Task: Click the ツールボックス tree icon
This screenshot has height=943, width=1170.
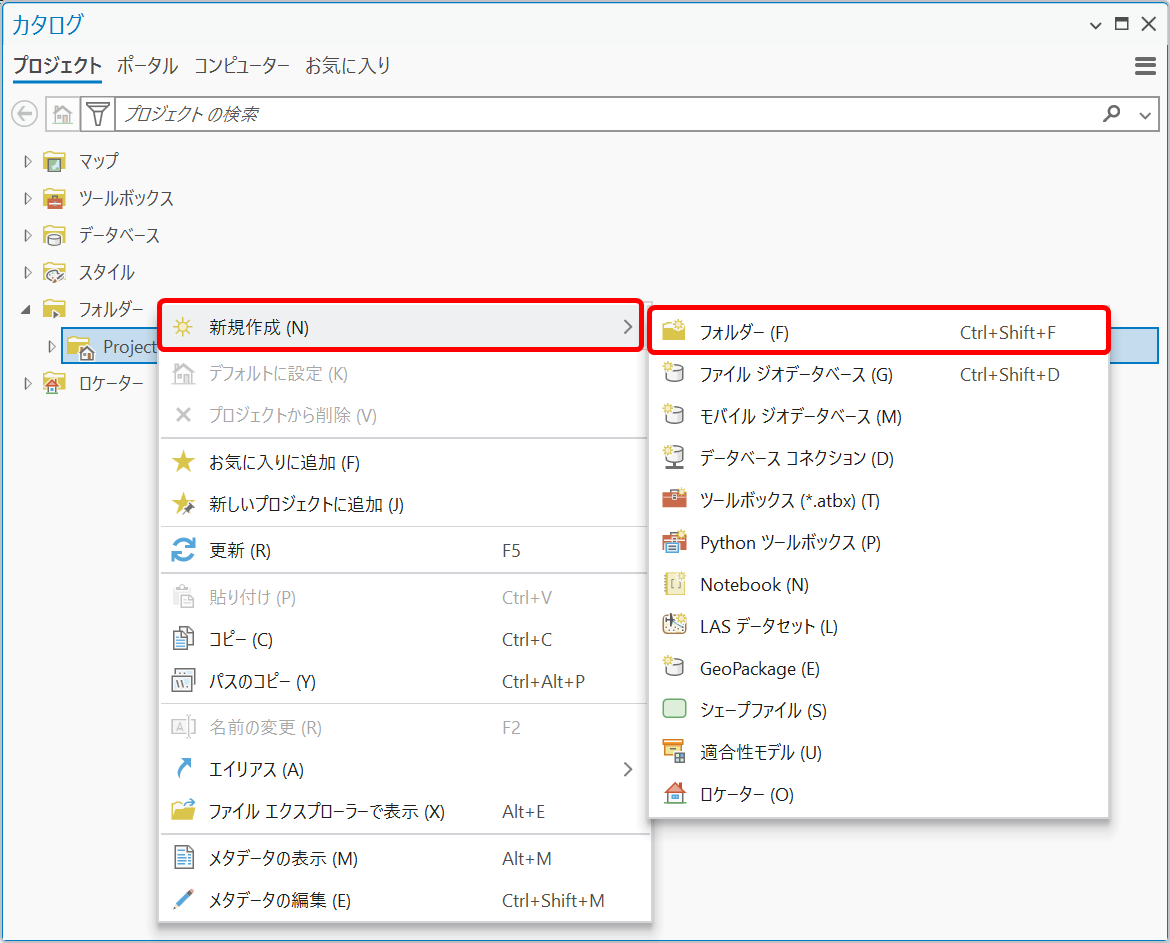Action: pos(54,198)
